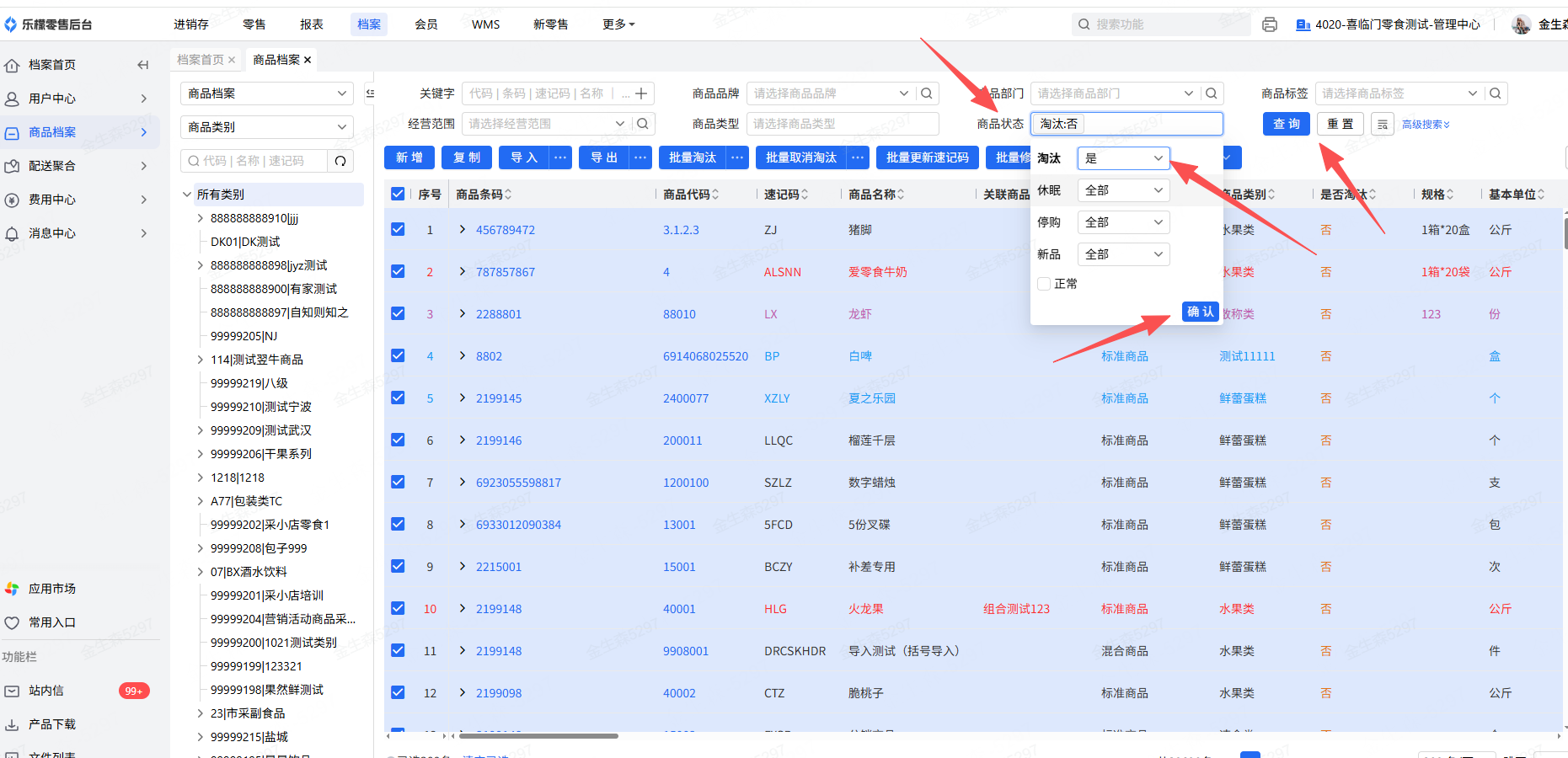
Task: Click the print icon in top bar
Action: 1270,24
